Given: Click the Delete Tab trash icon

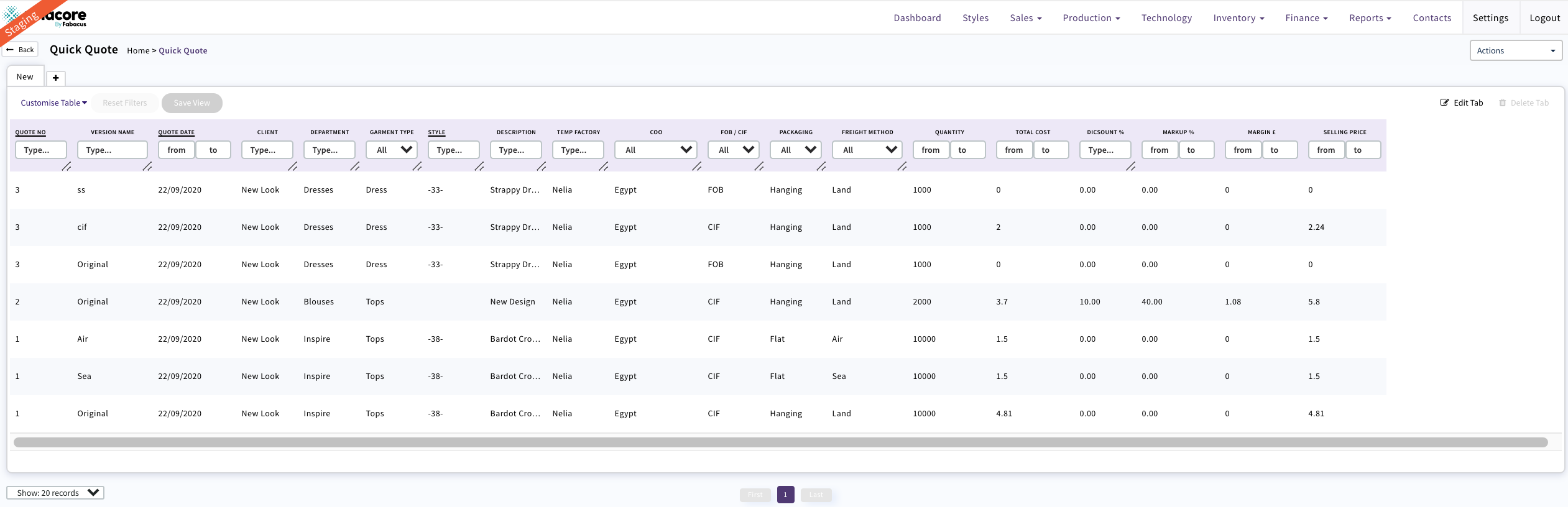Looking at the screenshot, I should click(x=1502, y=103).
